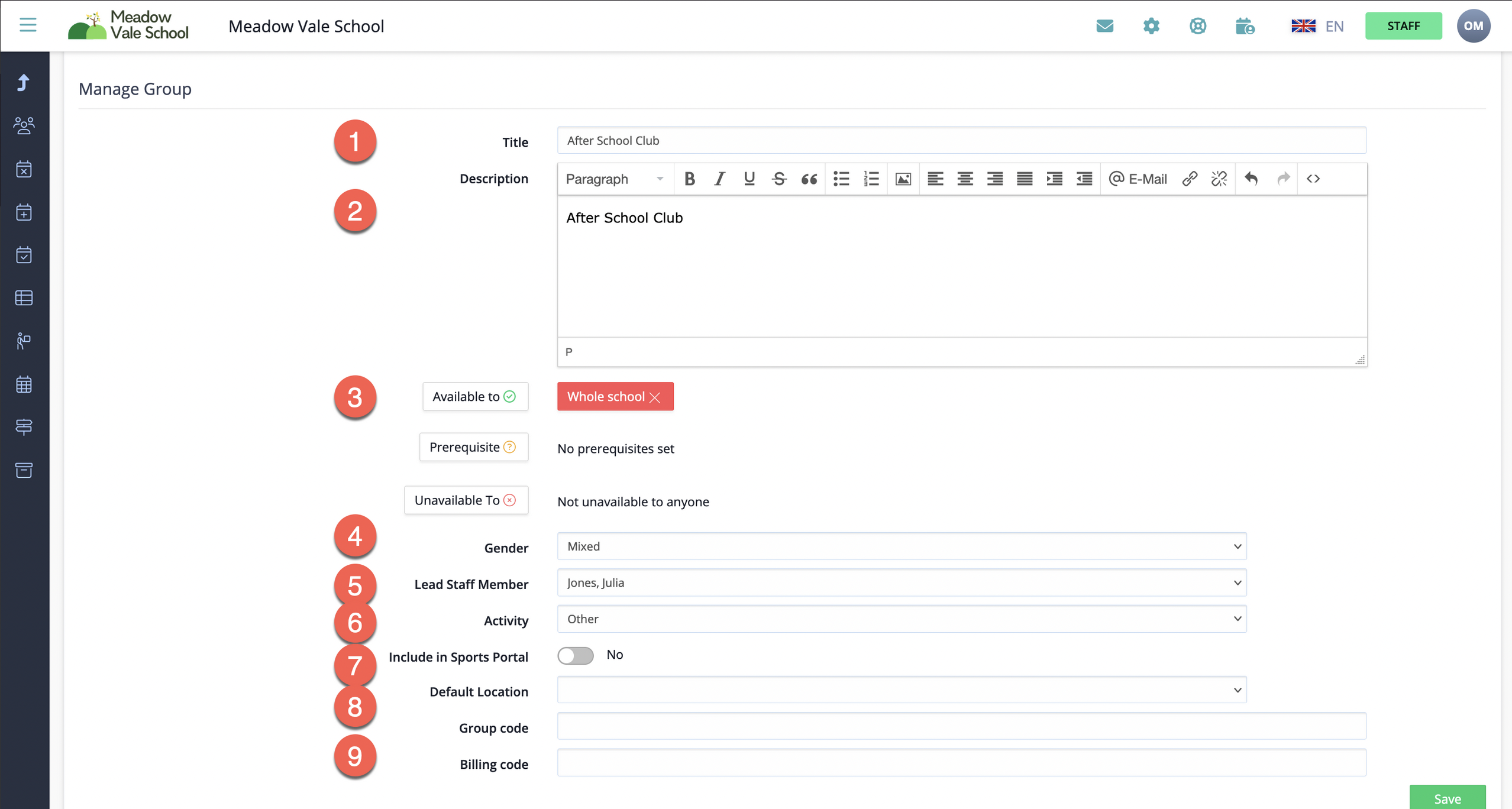Open the Activity dropdown showing Other
This screenshot has width=1512, height=809.
pyautogui.click(x=902, y=619)
